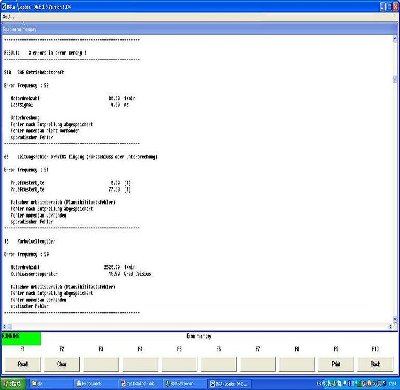Click the down arrow of vertical scrollbar
This screenshot has height=390, width=400.
(x=395, y=320)
